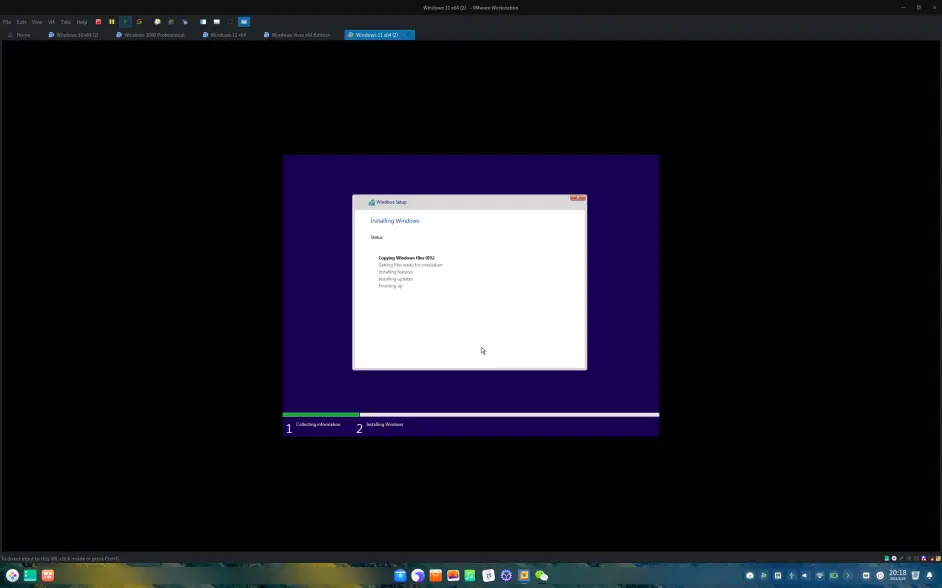Click step 2 'Installing Windows' label
The width and height of the screenshot is (942, 588).
pos(385,425)
